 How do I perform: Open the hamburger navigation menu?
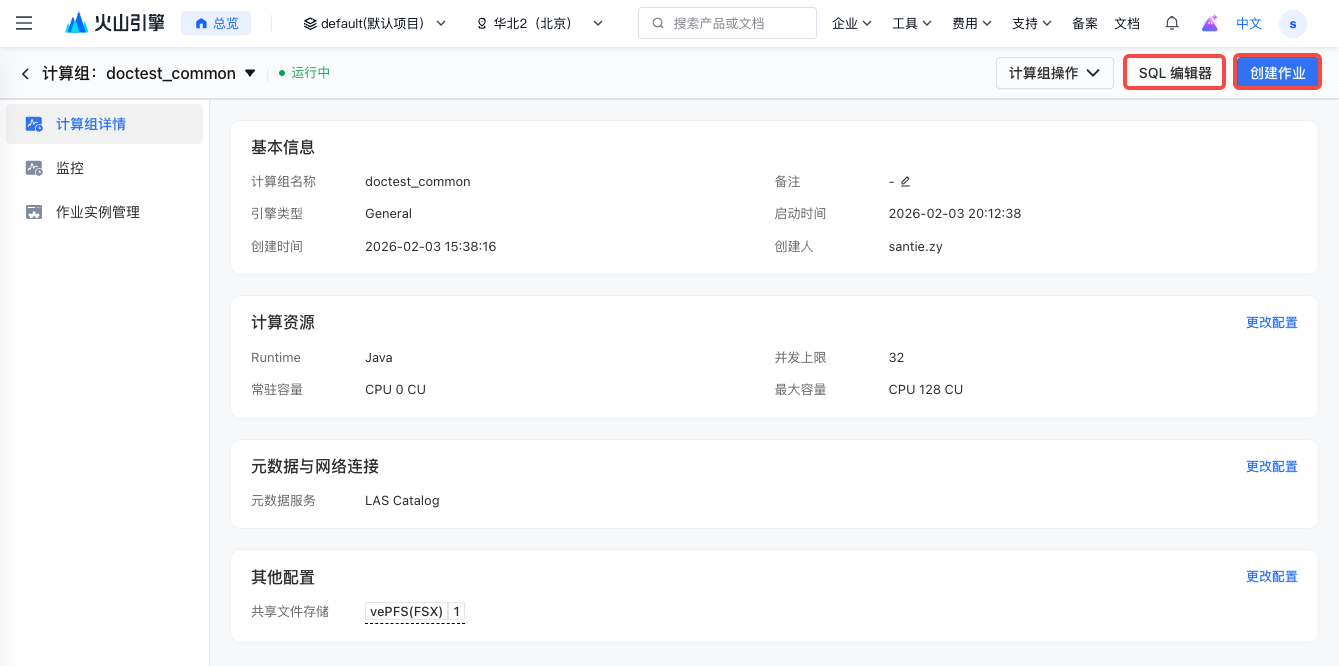pyautogui.click(x=24, y=23)
